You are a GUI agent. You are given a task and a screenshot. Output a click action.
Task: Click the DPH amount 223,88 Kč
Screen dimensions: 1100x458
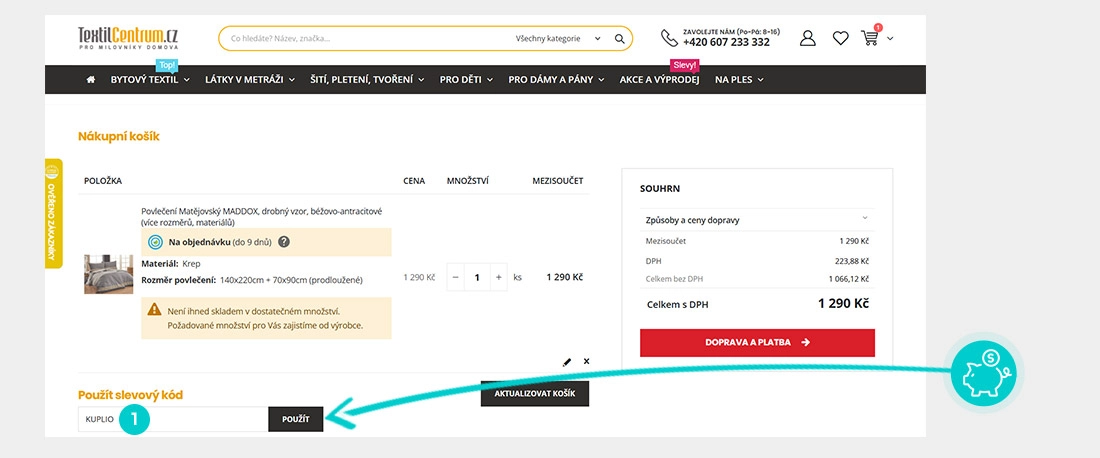(853, 260)
